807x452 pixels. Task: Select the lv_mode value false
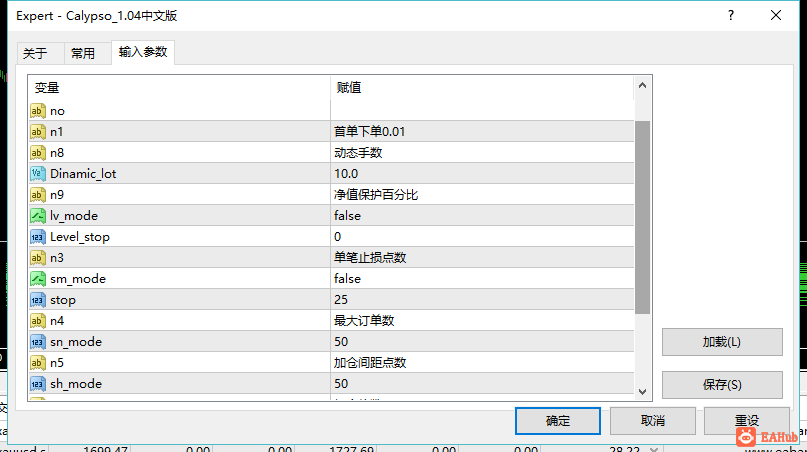point(347,216)
